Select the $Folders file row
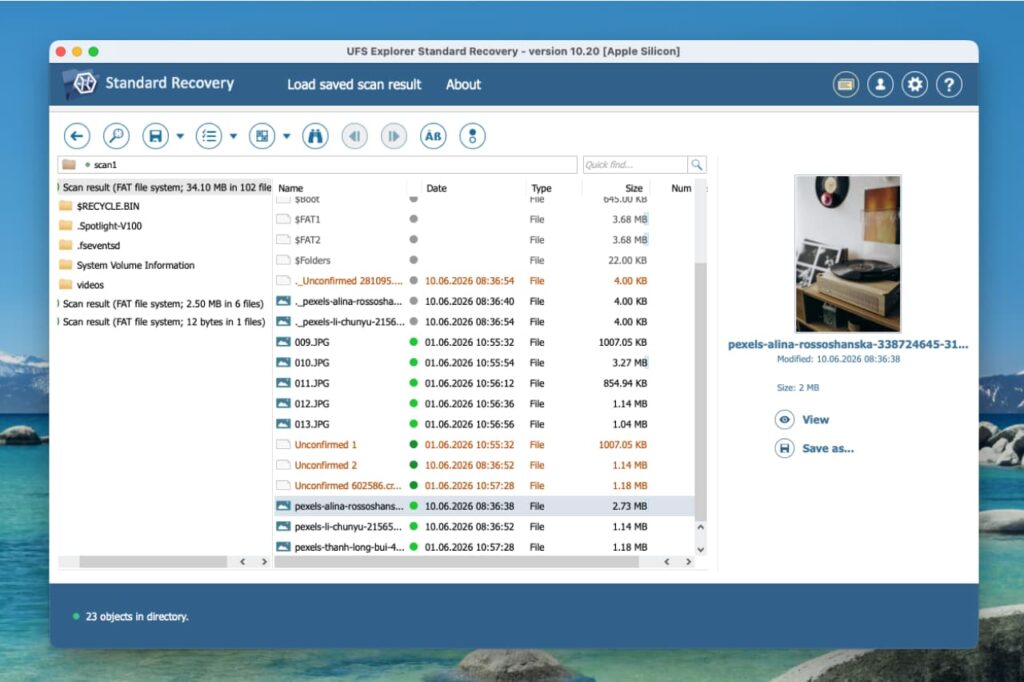The height and width of the screenshot is (682, 1024). click(x=484, y=260)
